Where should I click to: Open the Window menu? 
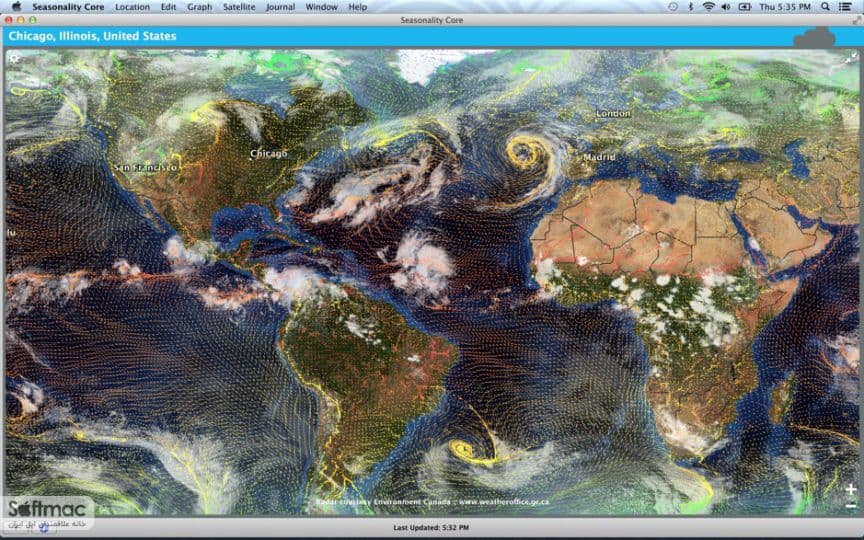pos(321,7)
